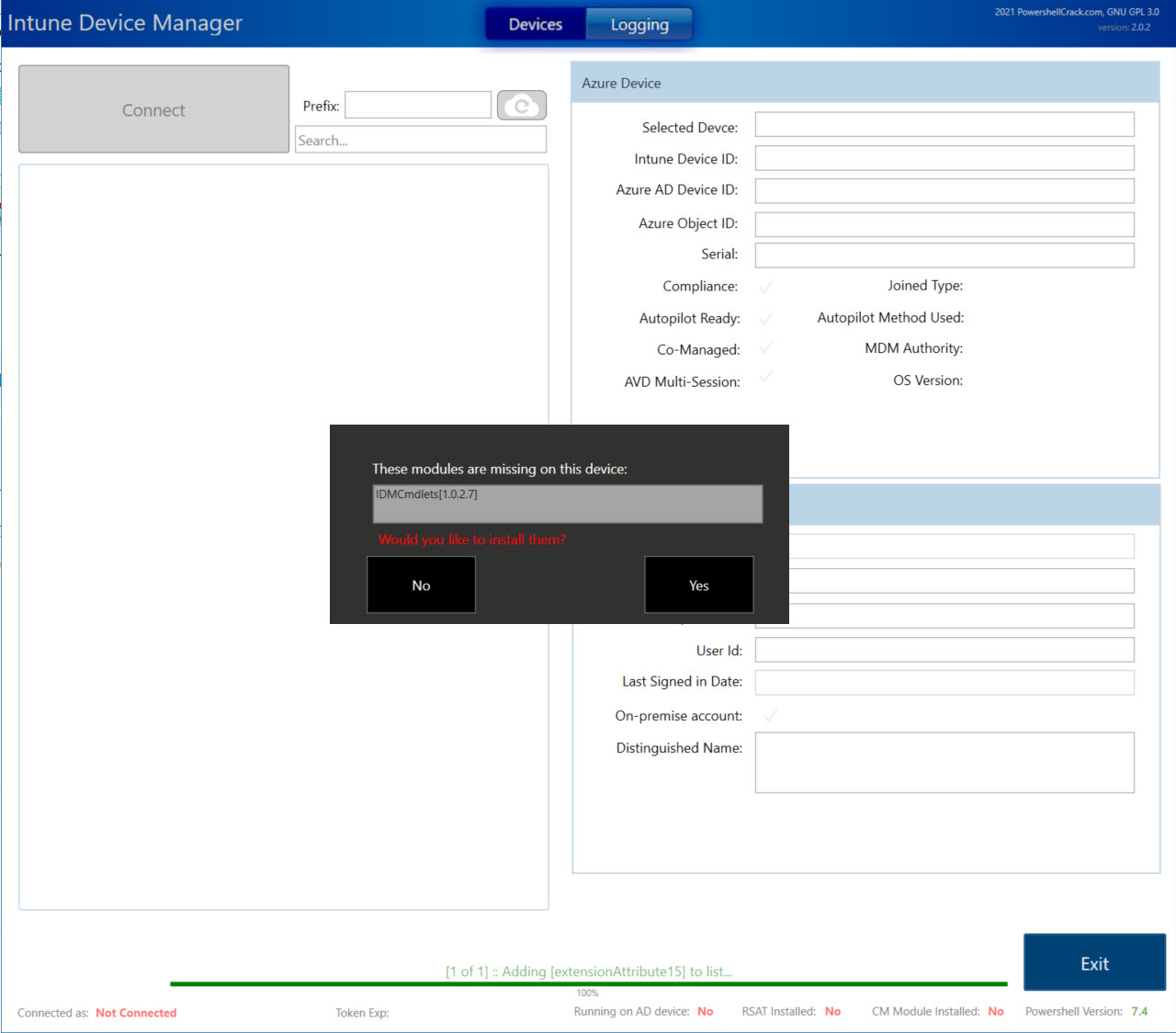Toggle the Compliance checkmark

click(x=766, y=287)
